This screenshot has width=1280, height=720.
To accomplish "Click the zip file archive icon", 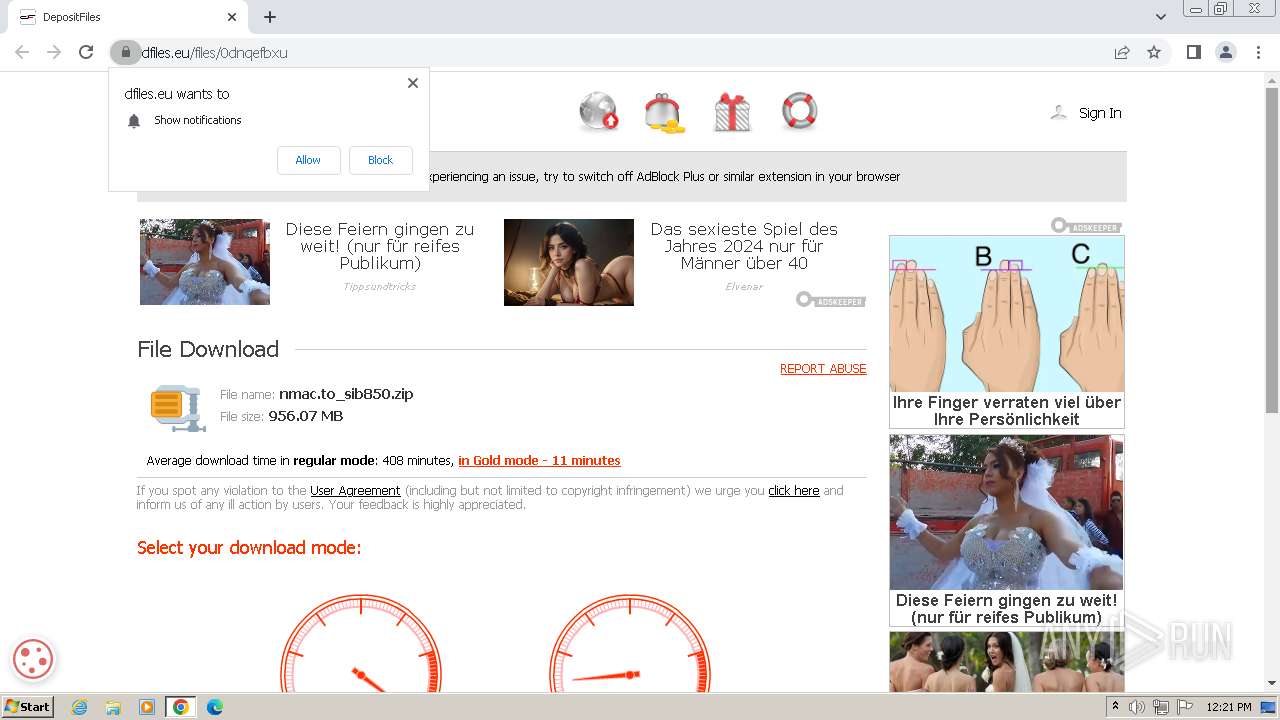I will pos(178,407).
